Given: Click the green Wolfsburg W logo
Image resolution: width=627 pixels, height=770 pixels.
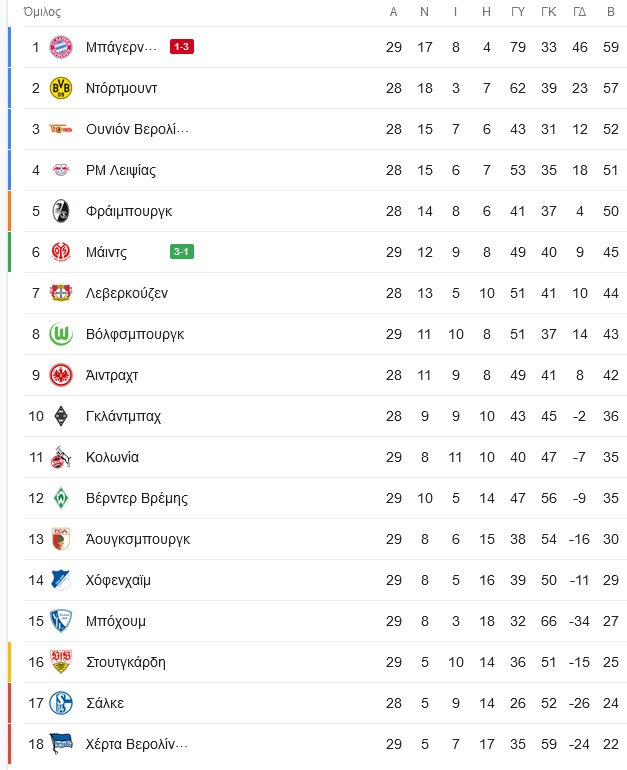Looking at the screenshot, I should [x=61, y=334].
